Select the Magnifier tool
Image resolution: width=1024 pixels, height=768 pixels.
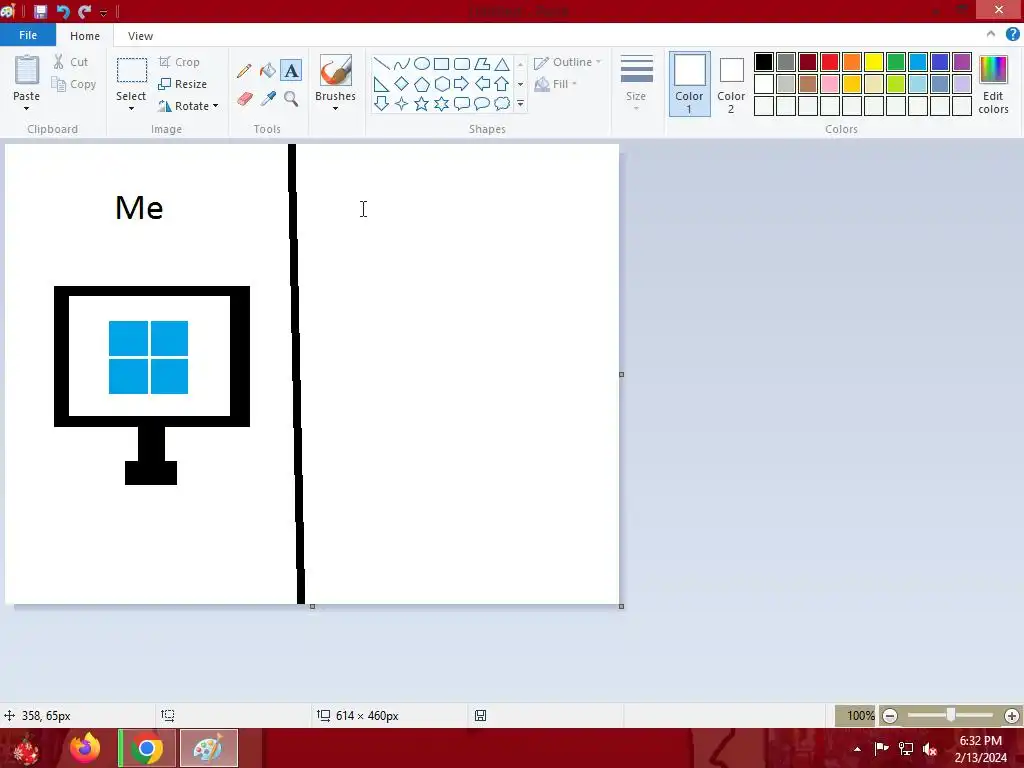(x=291, y=99)
